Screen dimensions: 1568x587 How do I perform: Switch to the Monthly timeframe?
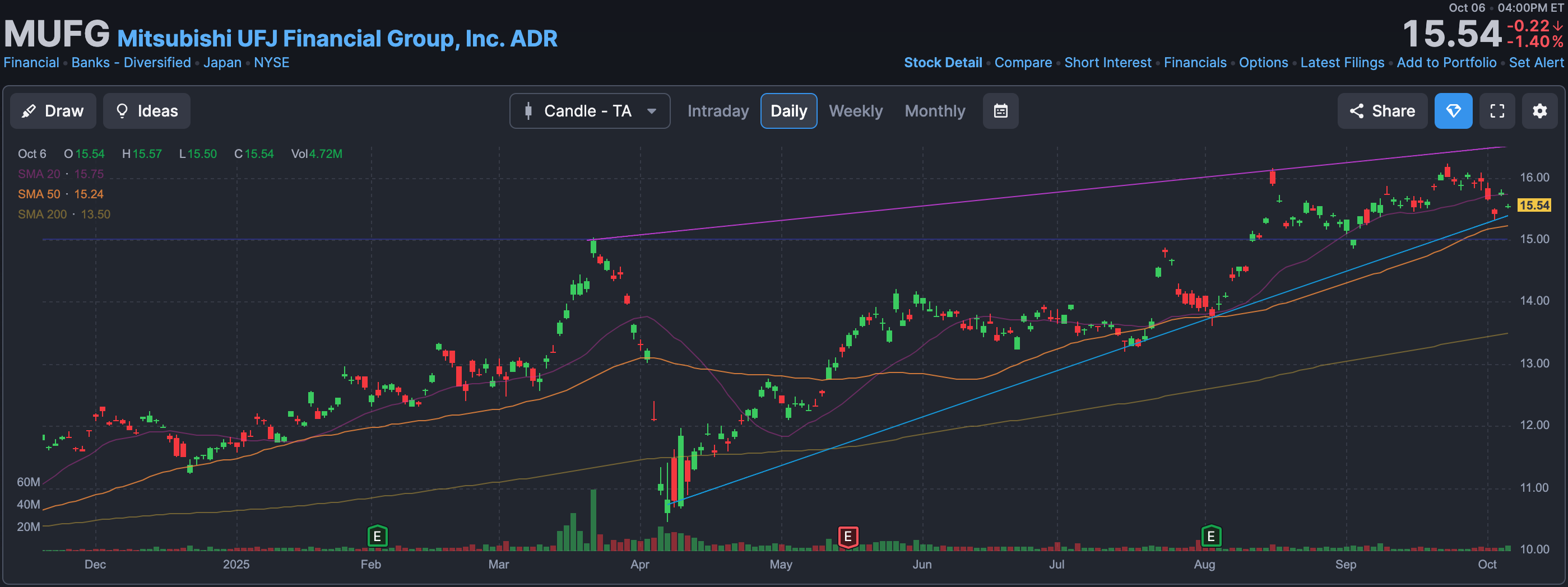(935, 111)
